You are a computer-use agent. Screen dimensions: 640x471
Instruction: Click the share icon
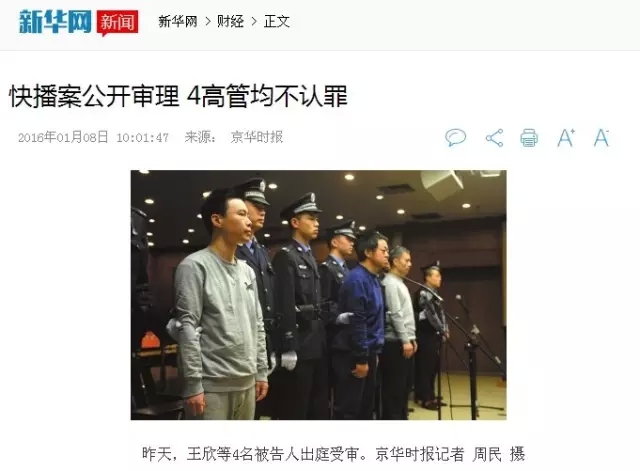pos(494,138)
